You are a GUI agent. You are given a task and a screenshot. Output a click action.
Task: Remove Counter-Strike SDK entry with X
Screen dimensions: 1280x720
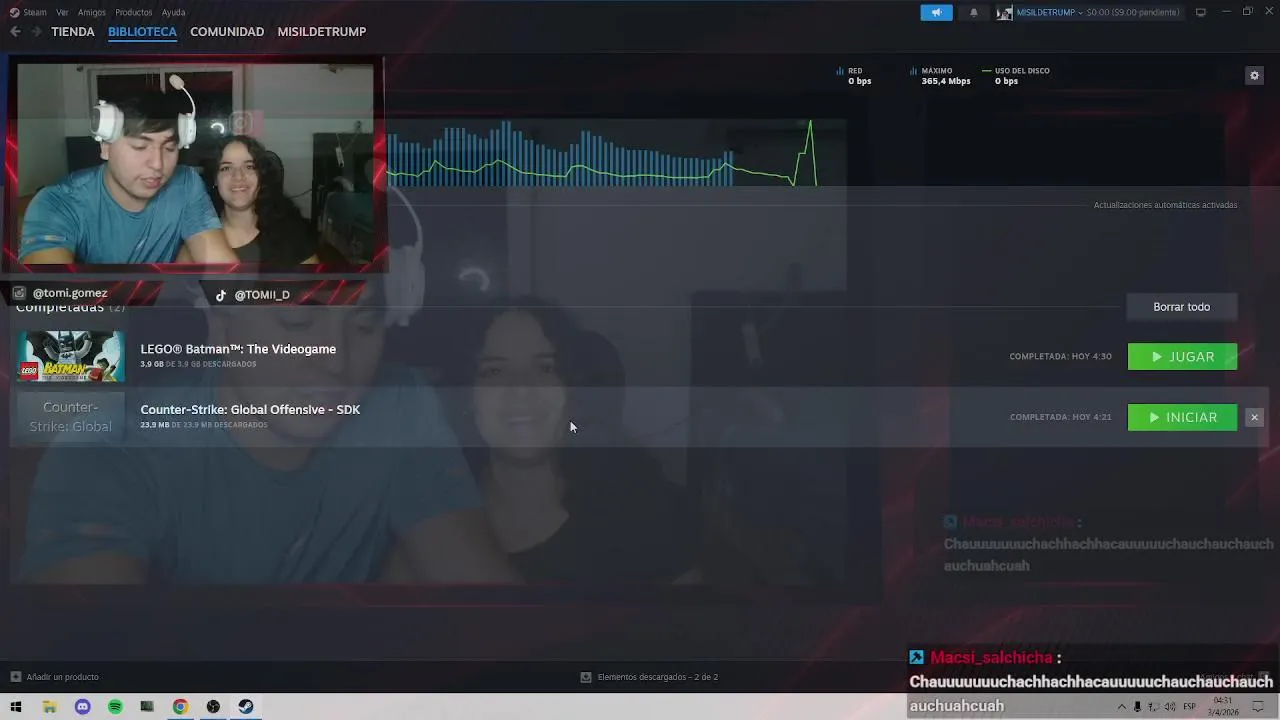tap(1254, 417)
